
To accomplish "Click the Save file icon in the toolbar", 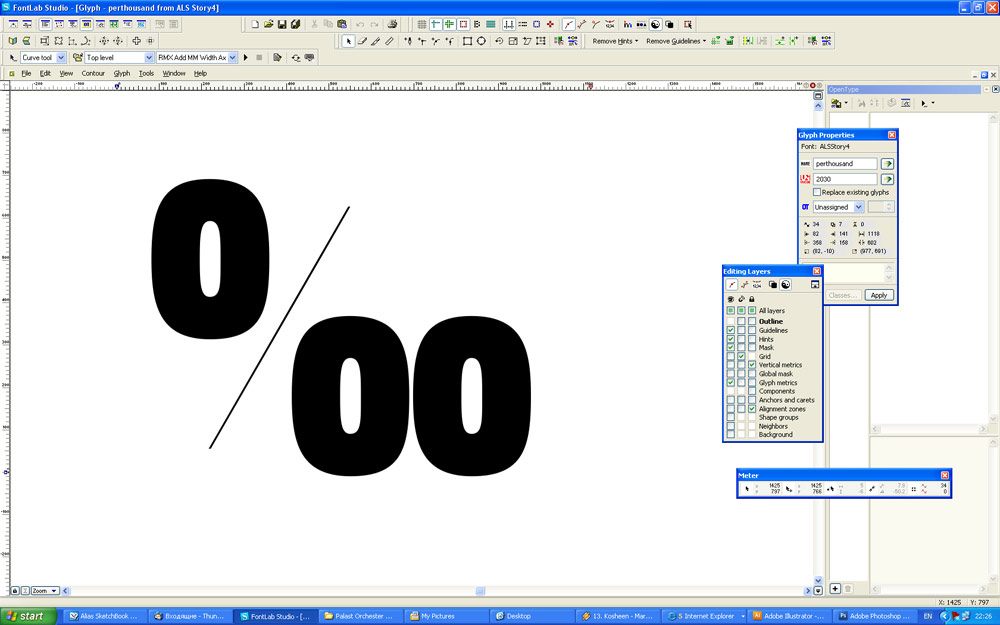I will coord(282,24).
